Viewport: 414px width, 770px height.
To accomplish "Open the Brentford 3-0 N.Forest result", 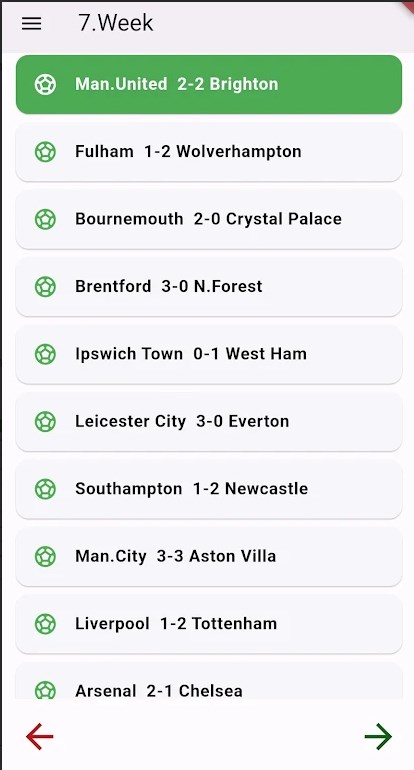I will pos(209,286).
